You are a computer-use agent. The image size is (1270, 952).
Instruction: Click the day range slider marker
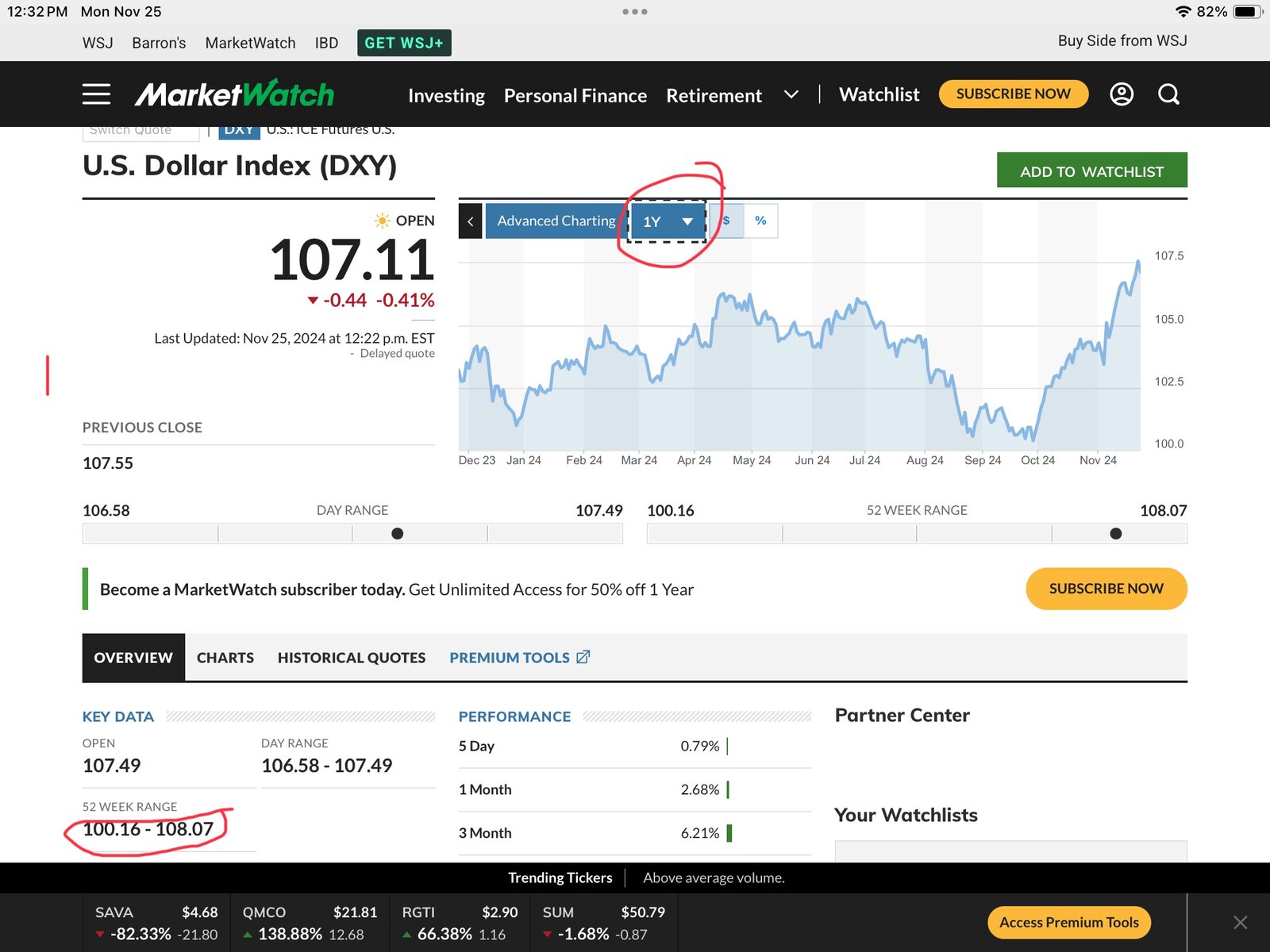coord(398,534)
